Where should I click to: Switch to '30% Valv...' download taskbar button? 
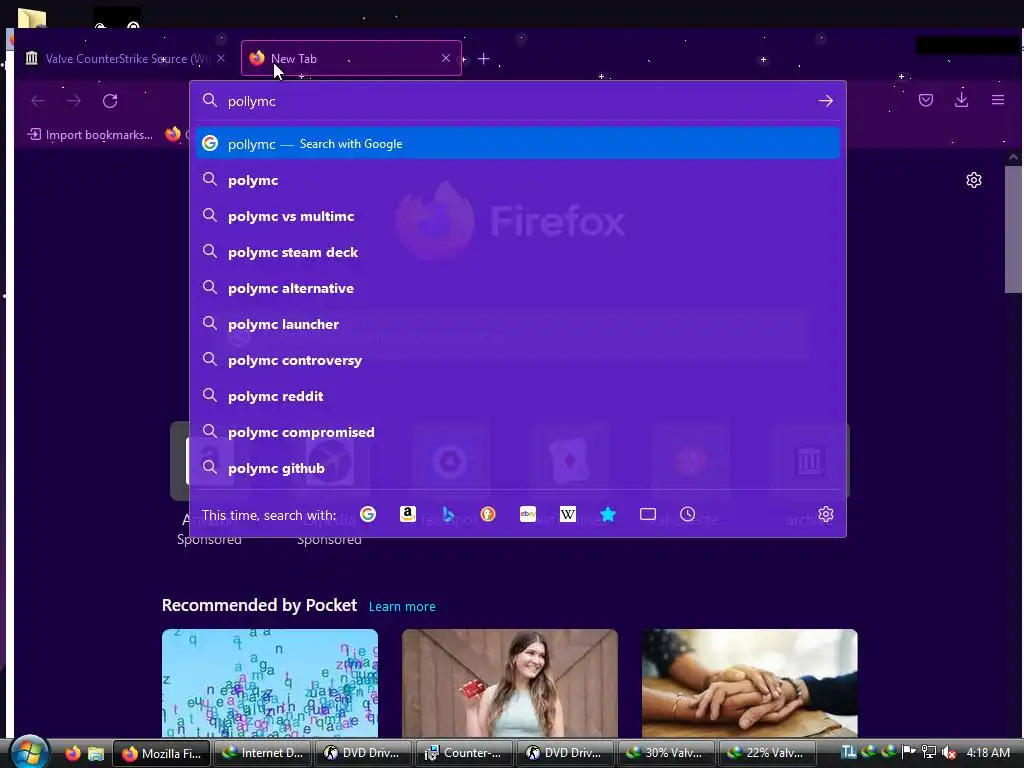pos(665,753)
